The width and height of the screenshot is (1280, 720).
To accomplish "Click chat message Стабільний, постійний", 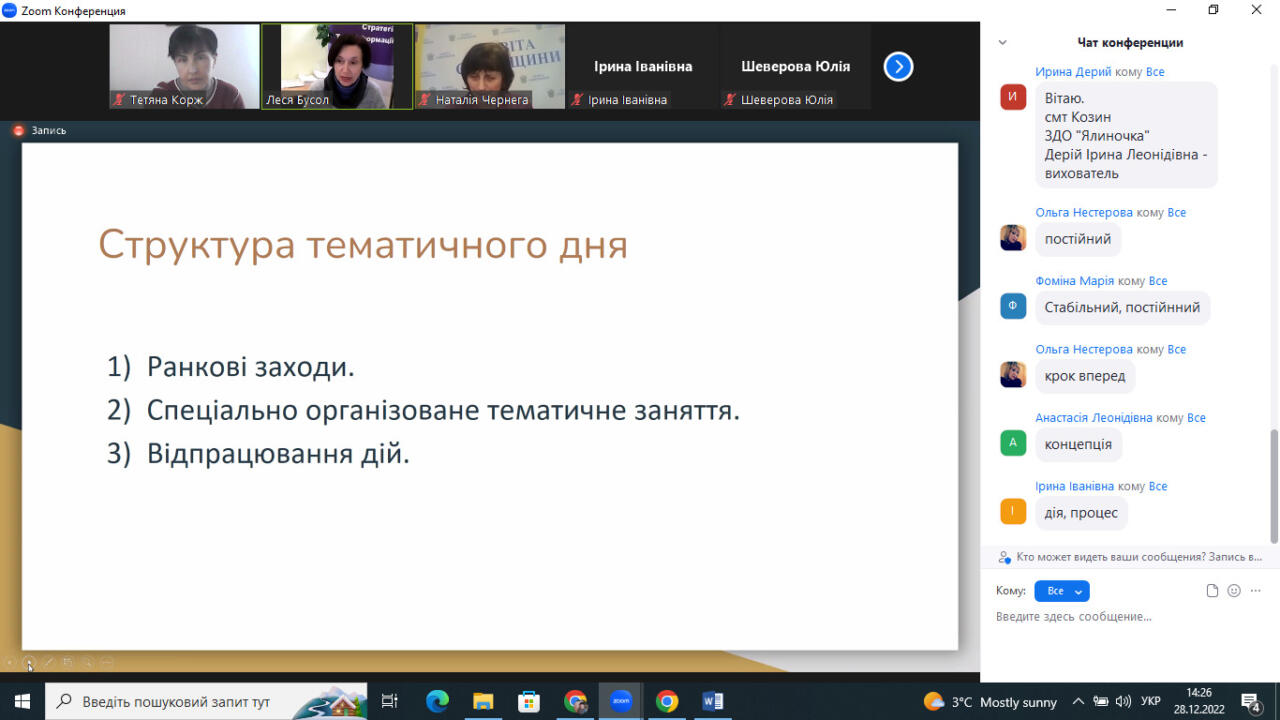I will tap(1122, 308).
